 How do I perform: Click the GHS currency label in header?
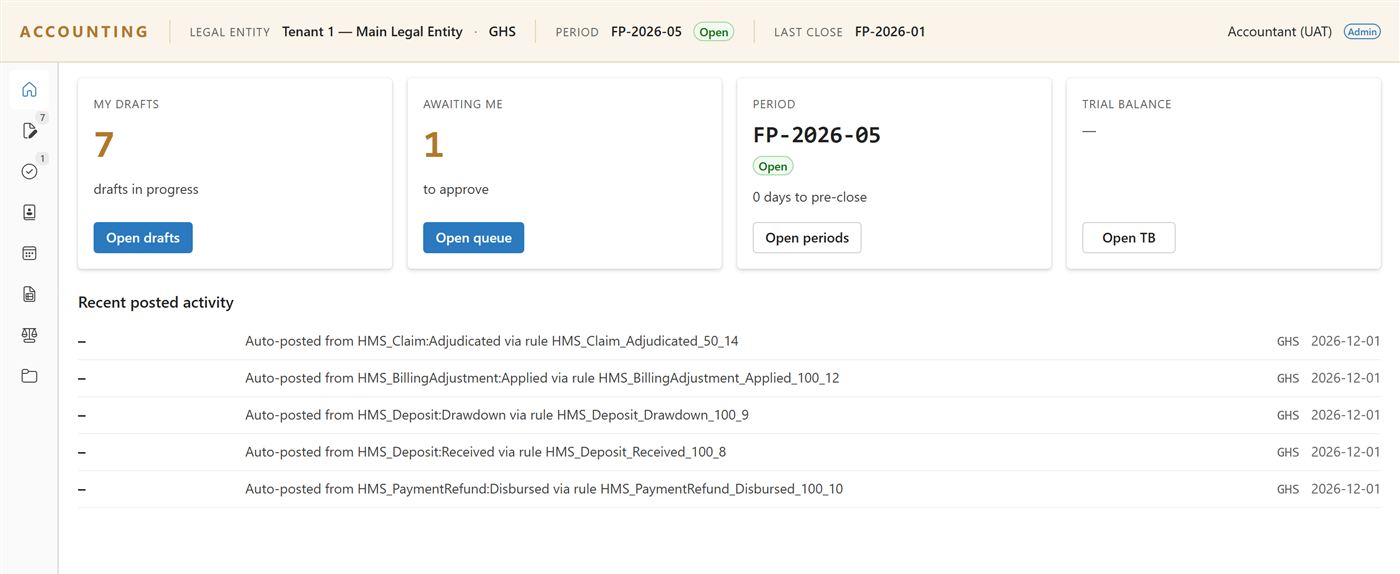(502, 32)
